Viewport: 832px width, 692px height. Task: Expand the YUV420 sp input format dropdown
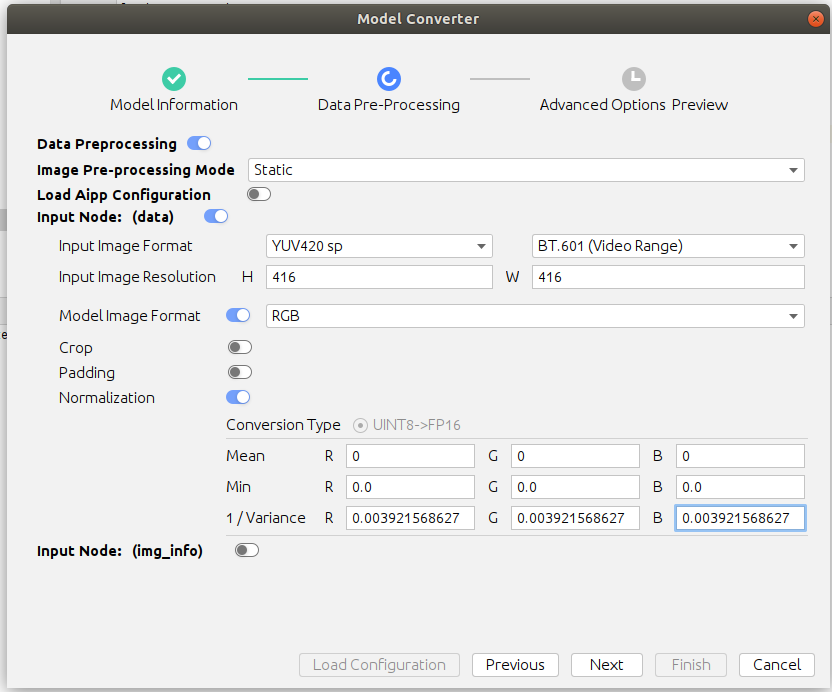pyautogui.click(x=379, y=246)
